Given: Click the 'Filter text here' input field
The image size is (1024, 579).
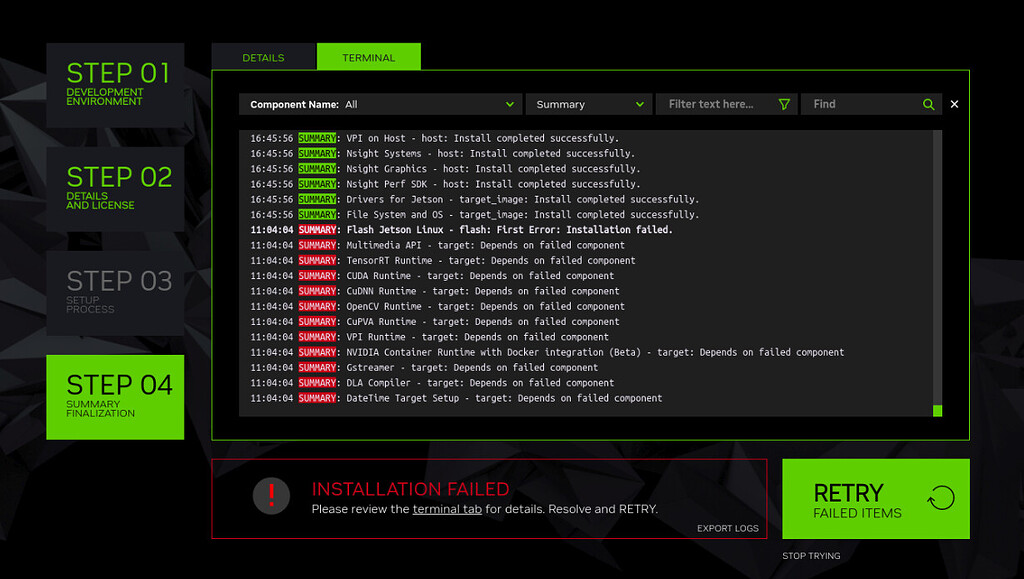Looking at the screenshot, I should (x=715, y=103).
